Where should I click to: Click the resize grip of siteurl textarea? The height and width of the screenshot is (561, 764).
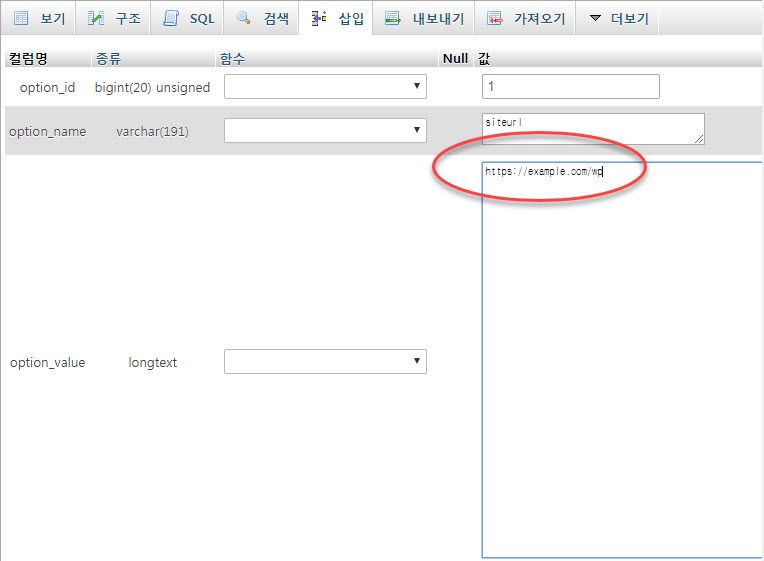(x=699, y=139)
